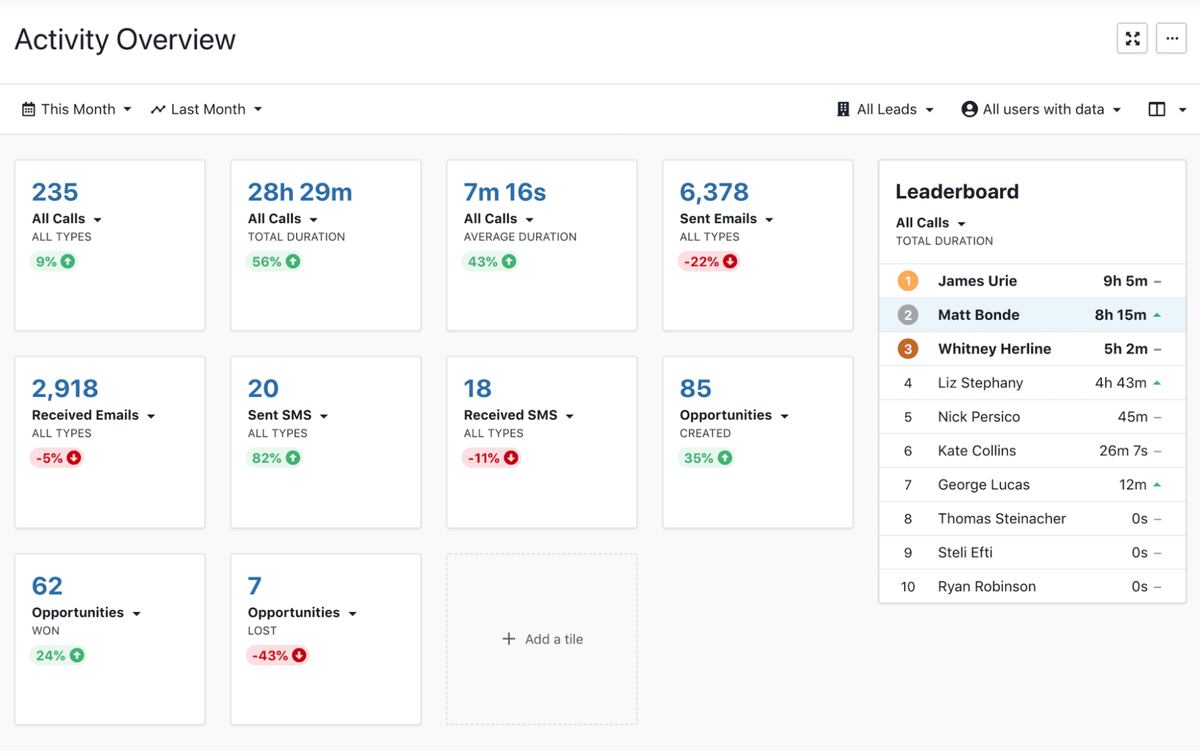Click the column layout icon
Screen dimensions: 1200x753
tap(1157, 109)
